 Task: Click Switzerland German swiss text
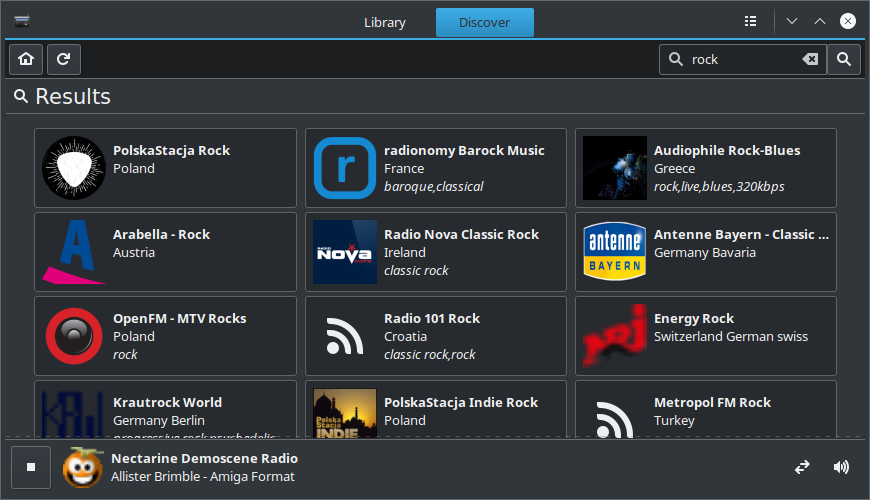point(731,336)
